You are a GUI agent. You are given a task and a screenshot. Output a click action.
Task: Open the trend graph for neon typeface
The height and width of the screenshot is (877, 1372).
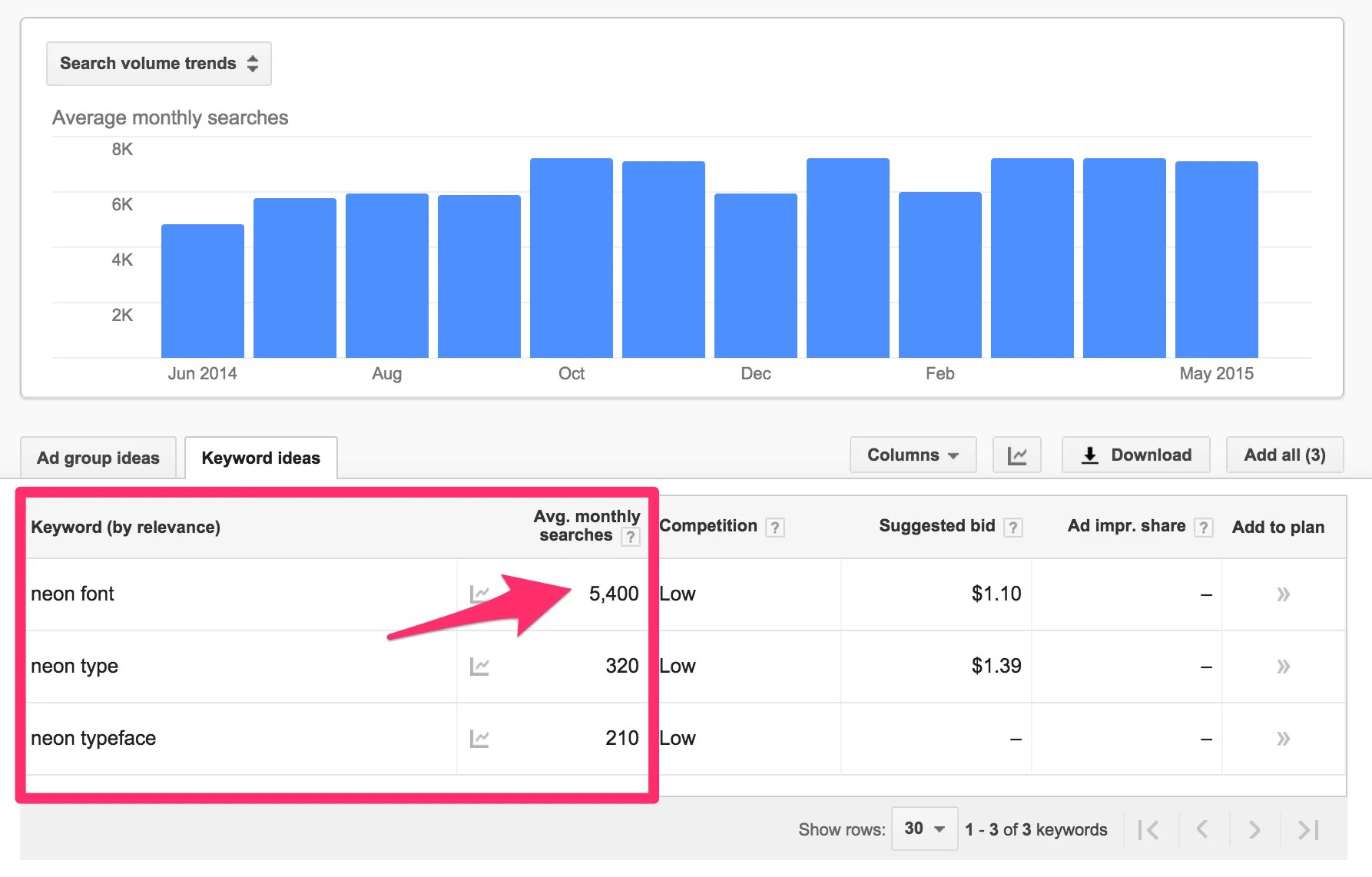(480, 739)
